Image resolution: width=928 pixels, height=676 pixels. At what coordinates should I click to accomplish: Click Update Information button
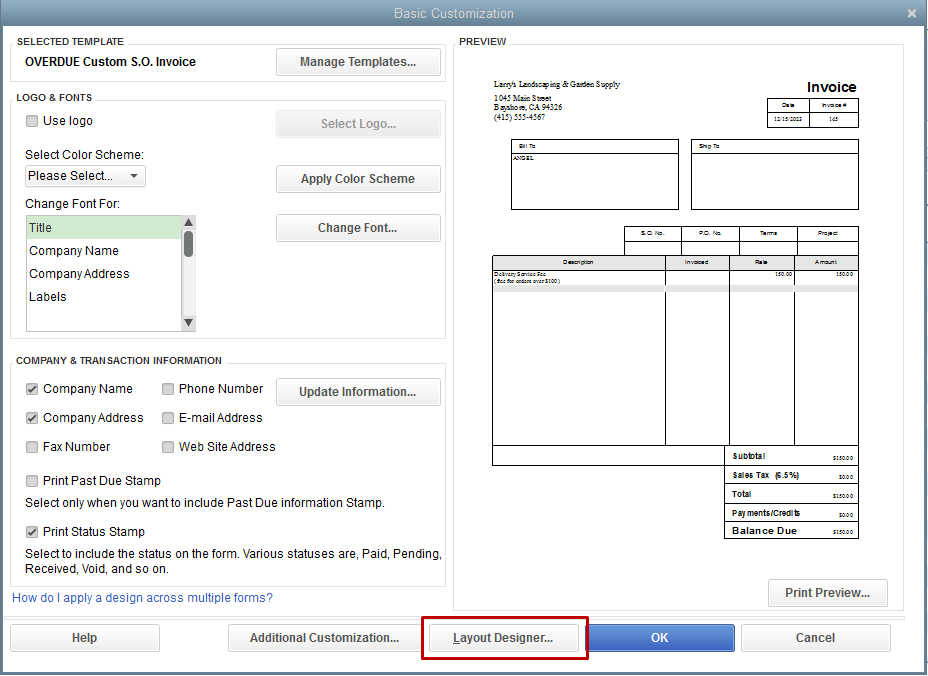tap(358, 392)
